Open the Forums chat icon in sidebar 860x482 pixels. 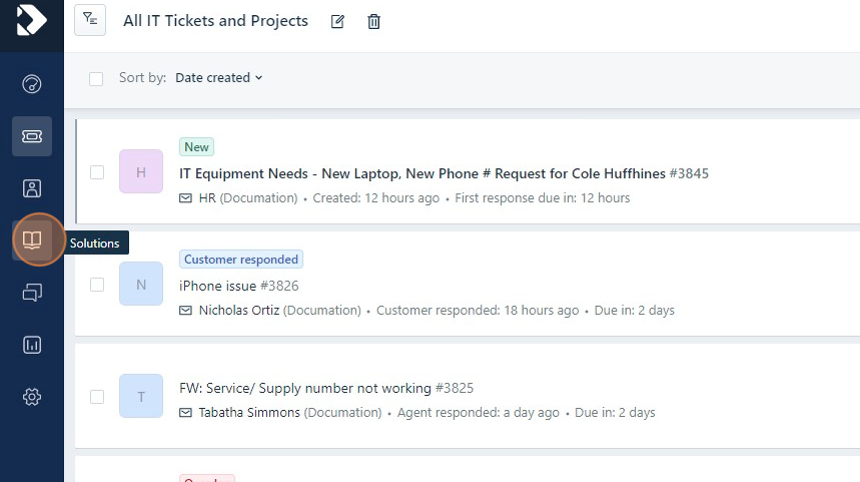(32, 293)
